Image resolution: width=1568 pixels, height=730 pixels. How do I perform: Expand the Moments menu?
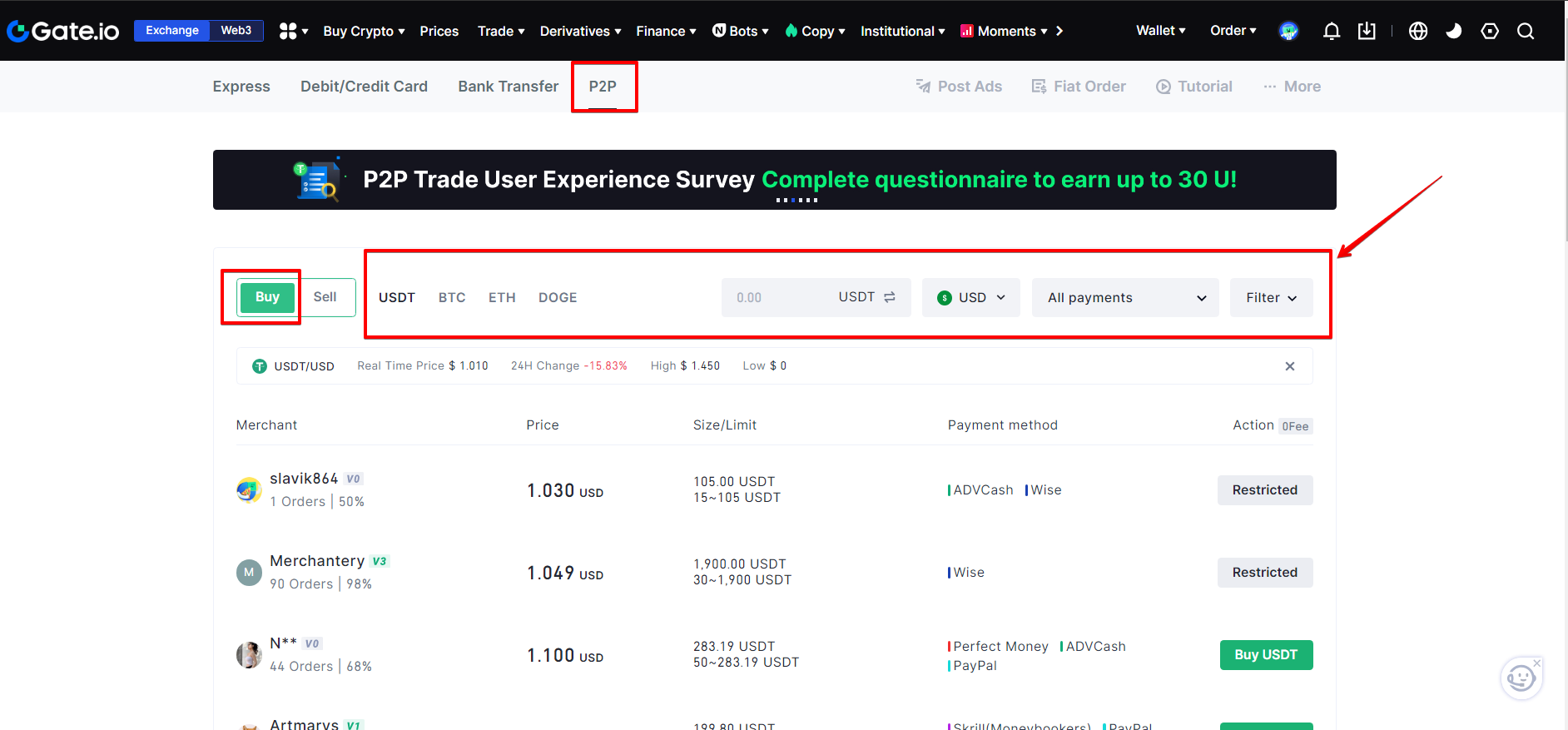[x=1004, y=31]
